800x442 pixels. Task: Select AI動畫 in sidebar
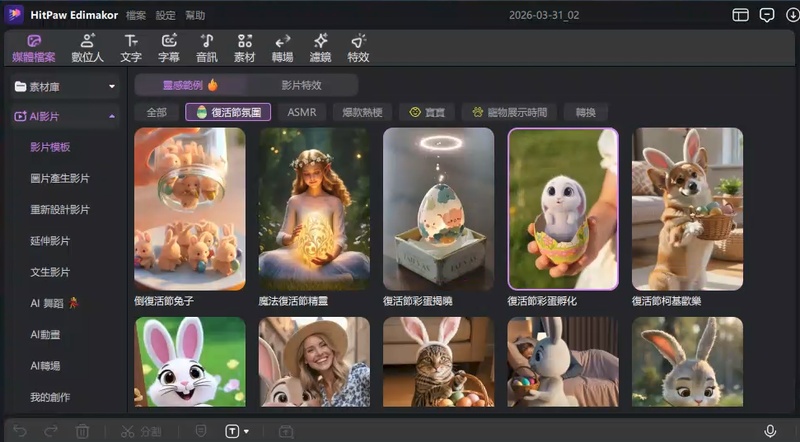click(x=45, y=334)
